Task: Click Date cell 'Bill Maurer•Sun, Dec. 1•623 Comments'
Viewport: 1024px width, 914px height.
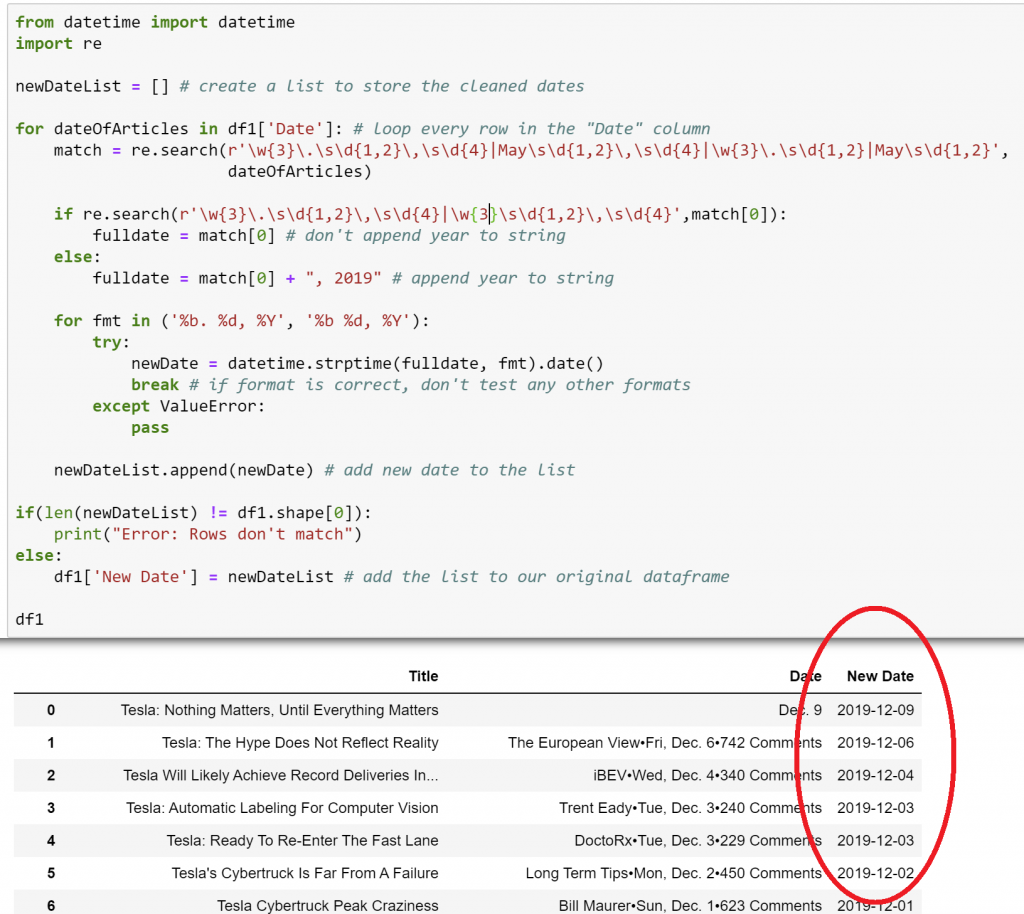Action: point(690,906)
